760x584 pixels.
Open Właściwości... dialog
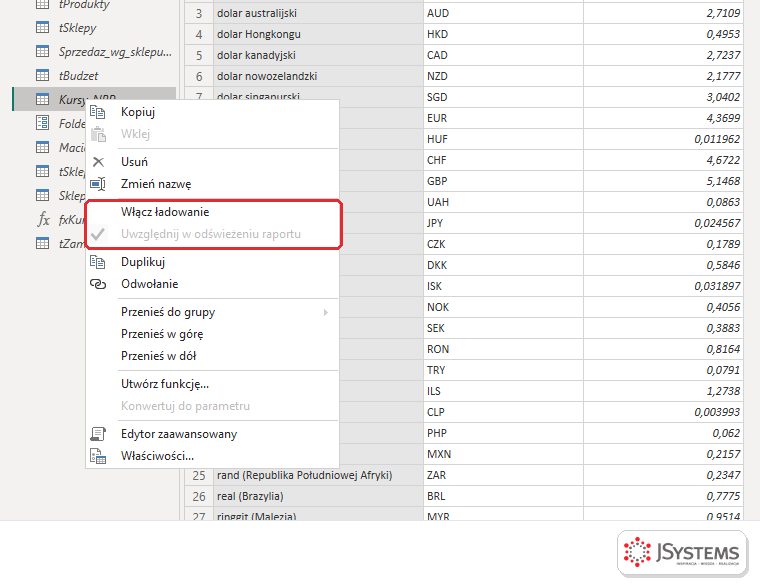coord(212,456)
